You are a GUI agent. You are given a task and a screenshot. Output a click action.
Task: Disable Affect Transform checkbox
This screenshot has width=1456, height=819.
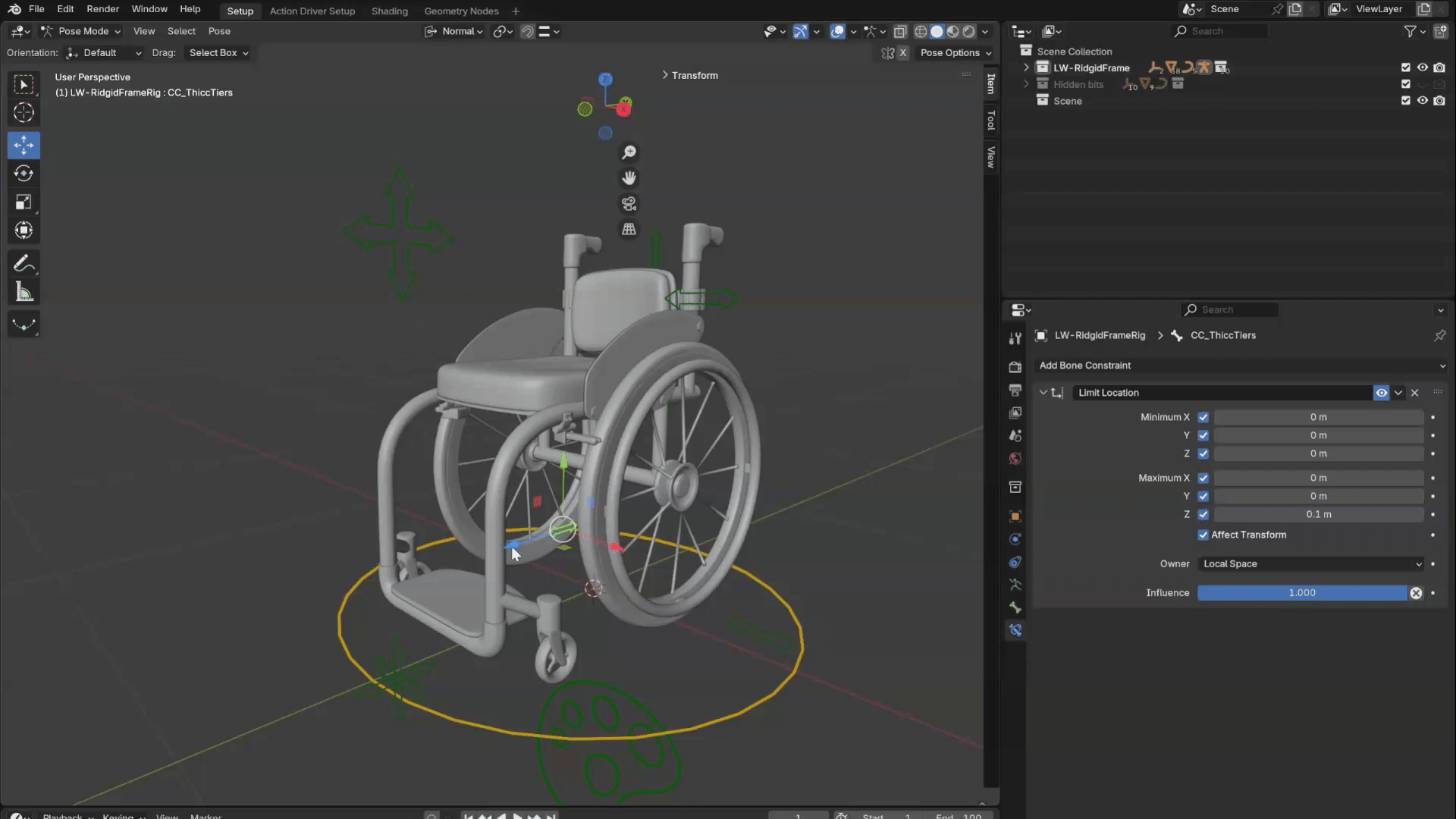[1203, 535]
